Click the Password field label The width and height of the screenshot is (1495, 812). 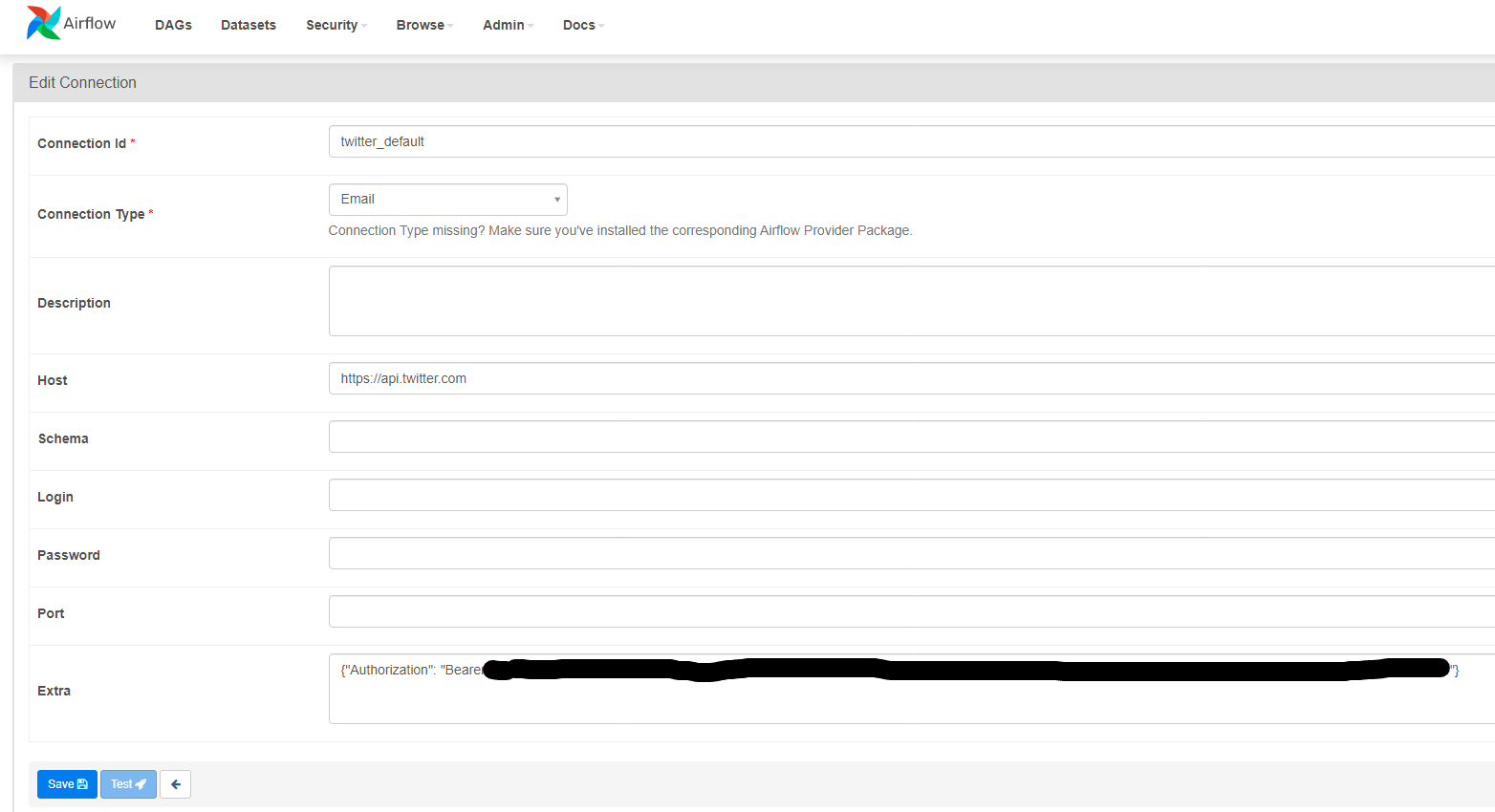tap(69, 555)
